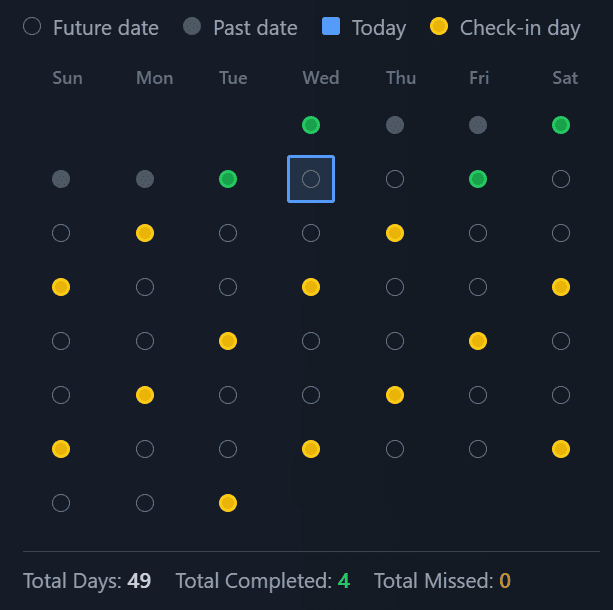Image resolution: width=613 pixels, height=610 pixels.
Task: Click the Total Days count label
Action: point(87,580)
